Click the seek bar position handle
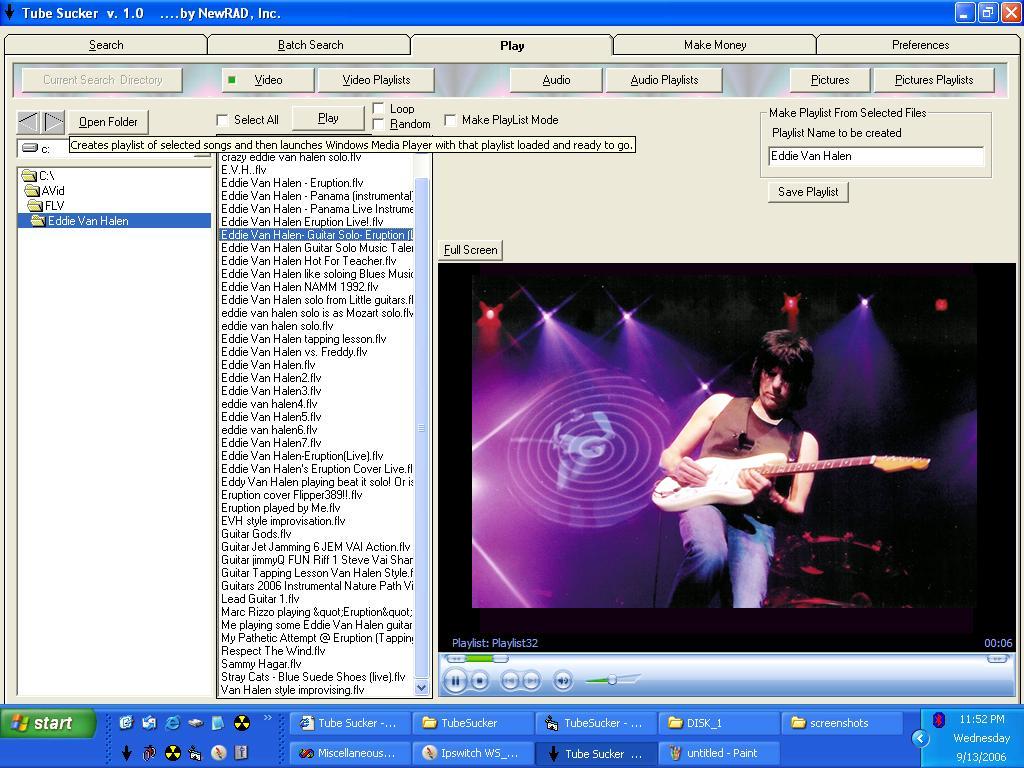This screenshot has width=1024, height=768. tap(500, 658)
